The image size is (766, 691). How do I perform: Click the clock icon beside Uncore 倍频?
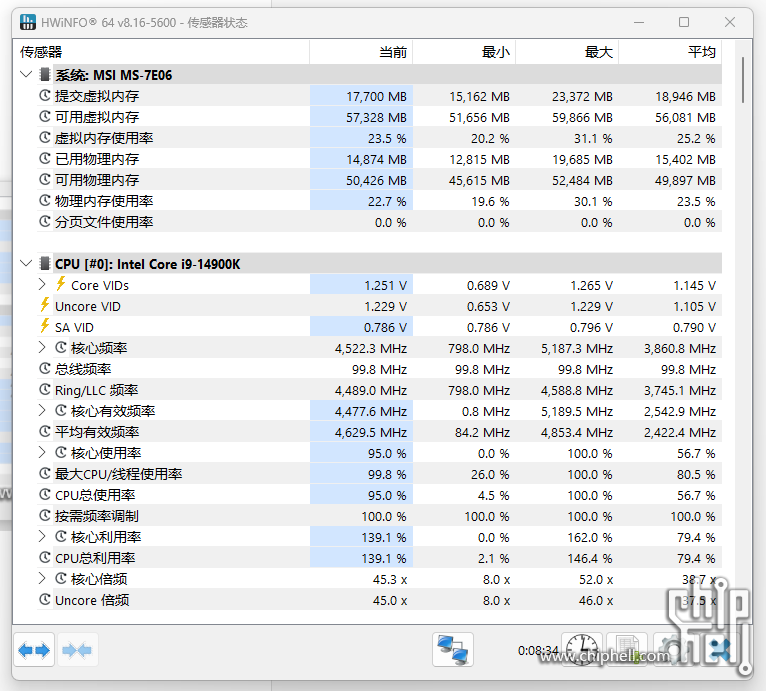[44, 600]
